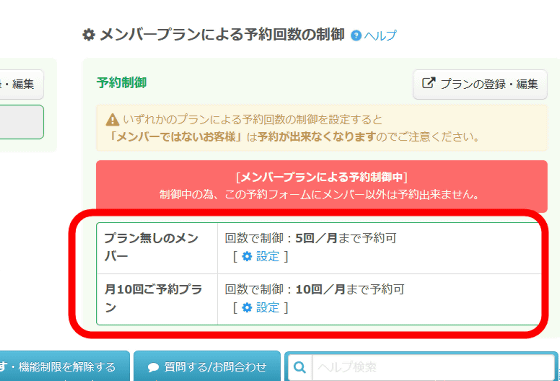Click external-link icon on プランの登録・編集 button
This screenshot has width=560, height=381.
(x=429, y=83)
